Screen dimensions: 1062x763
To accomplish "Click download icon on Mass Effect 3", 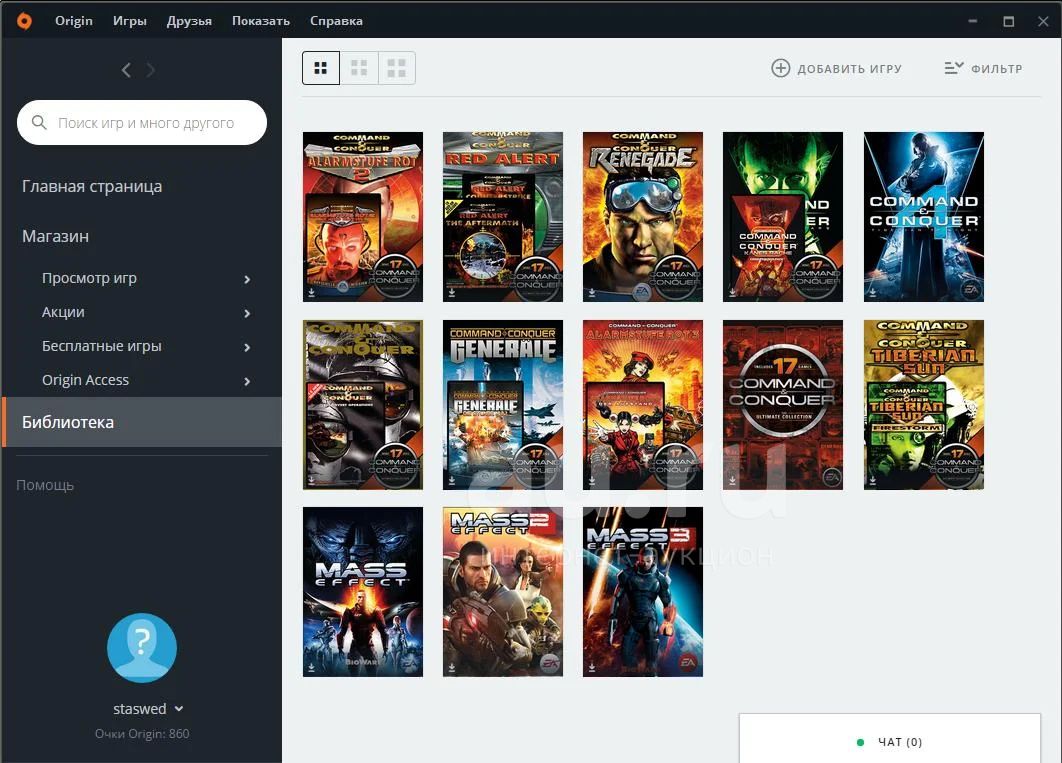I will point(592,668).
